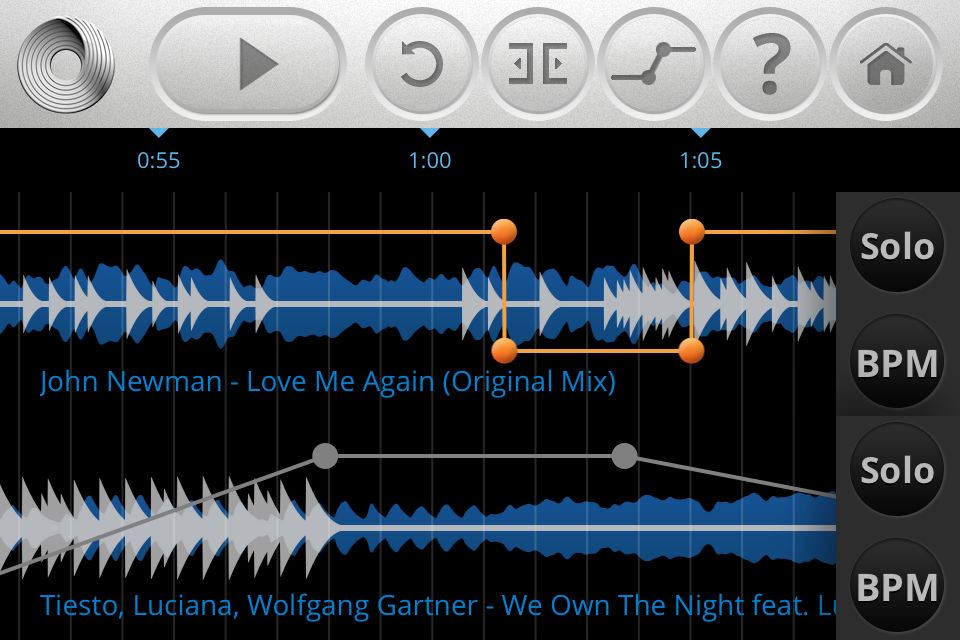This screenshot has height=640, width=960.
Task: Click the fit-to-width zoom icon
Action: tap(538, 63)
